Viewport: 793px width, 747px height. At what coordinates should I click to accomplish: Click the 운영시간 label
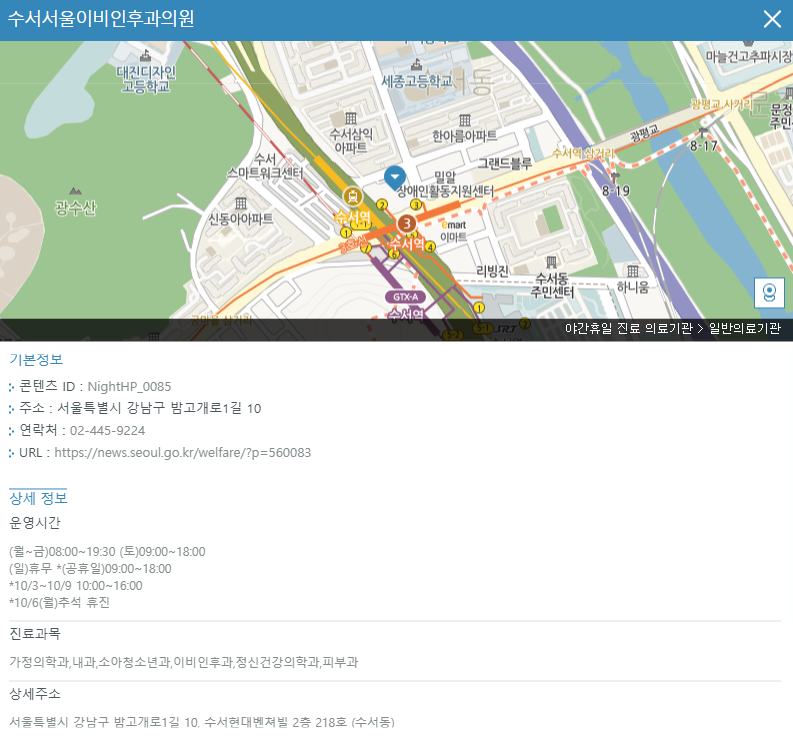click(x=35, y=523)
